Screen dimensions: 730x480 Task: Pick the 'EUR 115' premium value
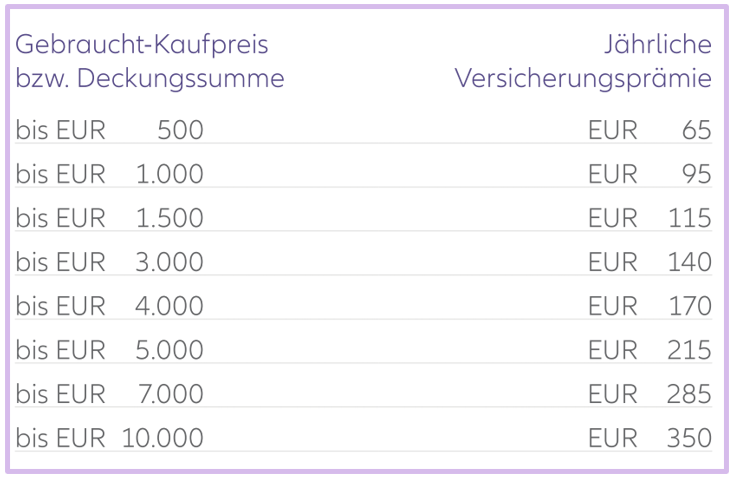click(x=650, y=218)
